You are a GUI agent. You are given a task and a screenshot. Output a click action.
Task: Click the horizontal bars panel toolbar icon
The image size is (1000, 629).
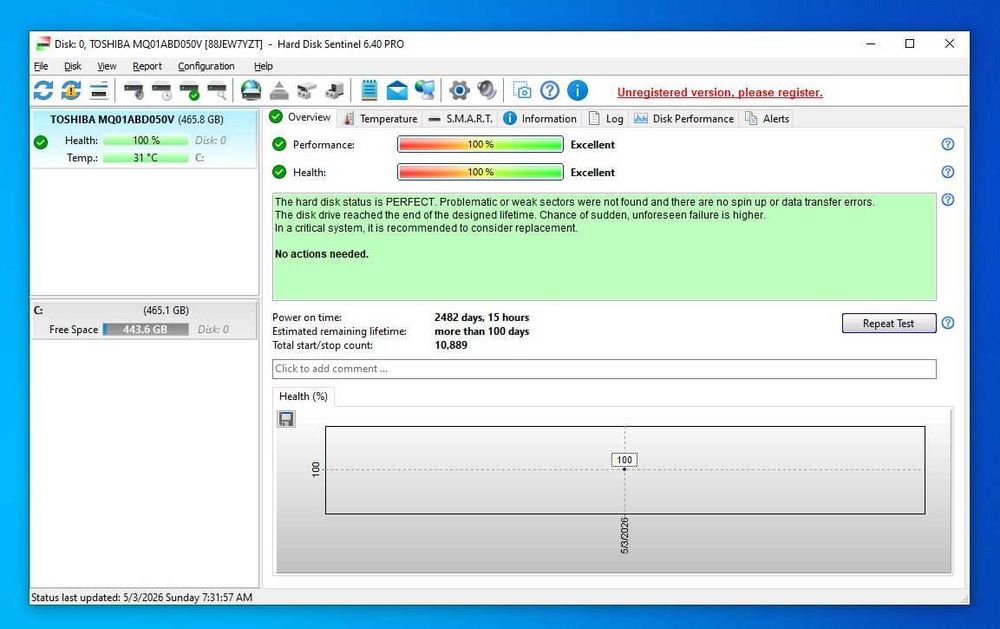pos(99,91)
